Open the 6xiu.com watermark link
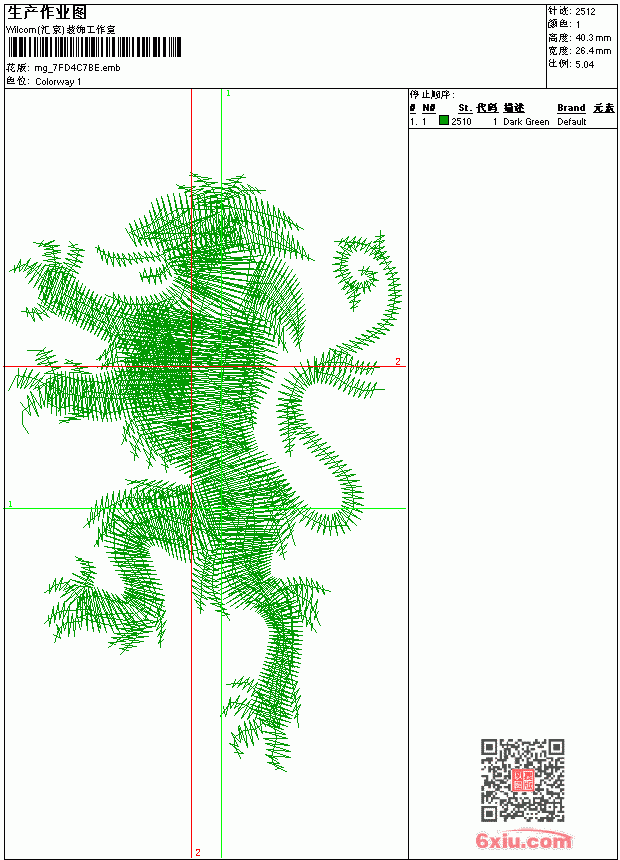Screen dimensions: 620x860 pyautogui.click(x=524, y=840)
